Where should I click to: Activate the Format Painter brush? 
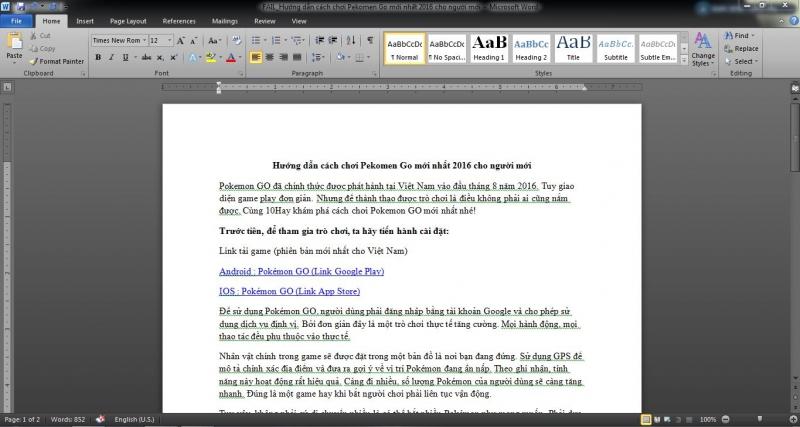coord(34,61)
